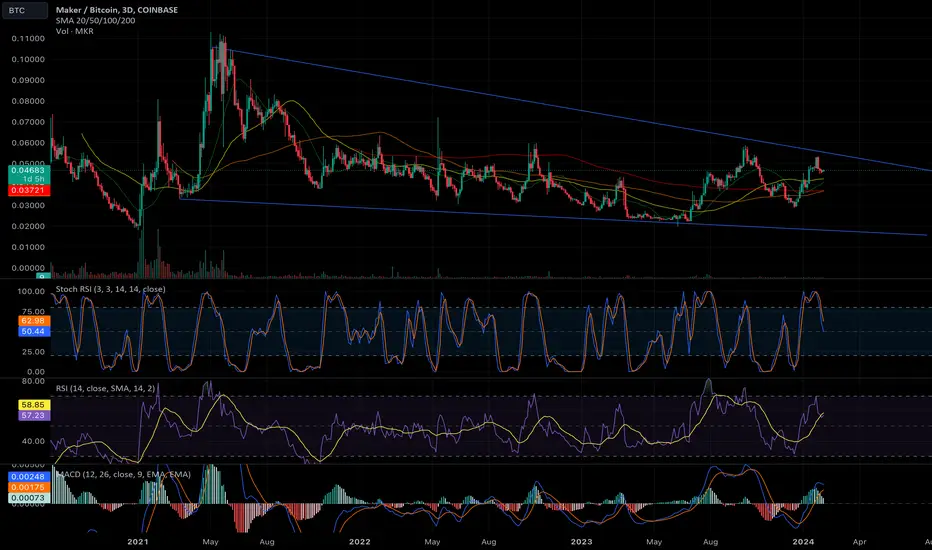Click the 0.08000 price axis label
The height and width of the screenshot is (550, 932).
[28, 101]
